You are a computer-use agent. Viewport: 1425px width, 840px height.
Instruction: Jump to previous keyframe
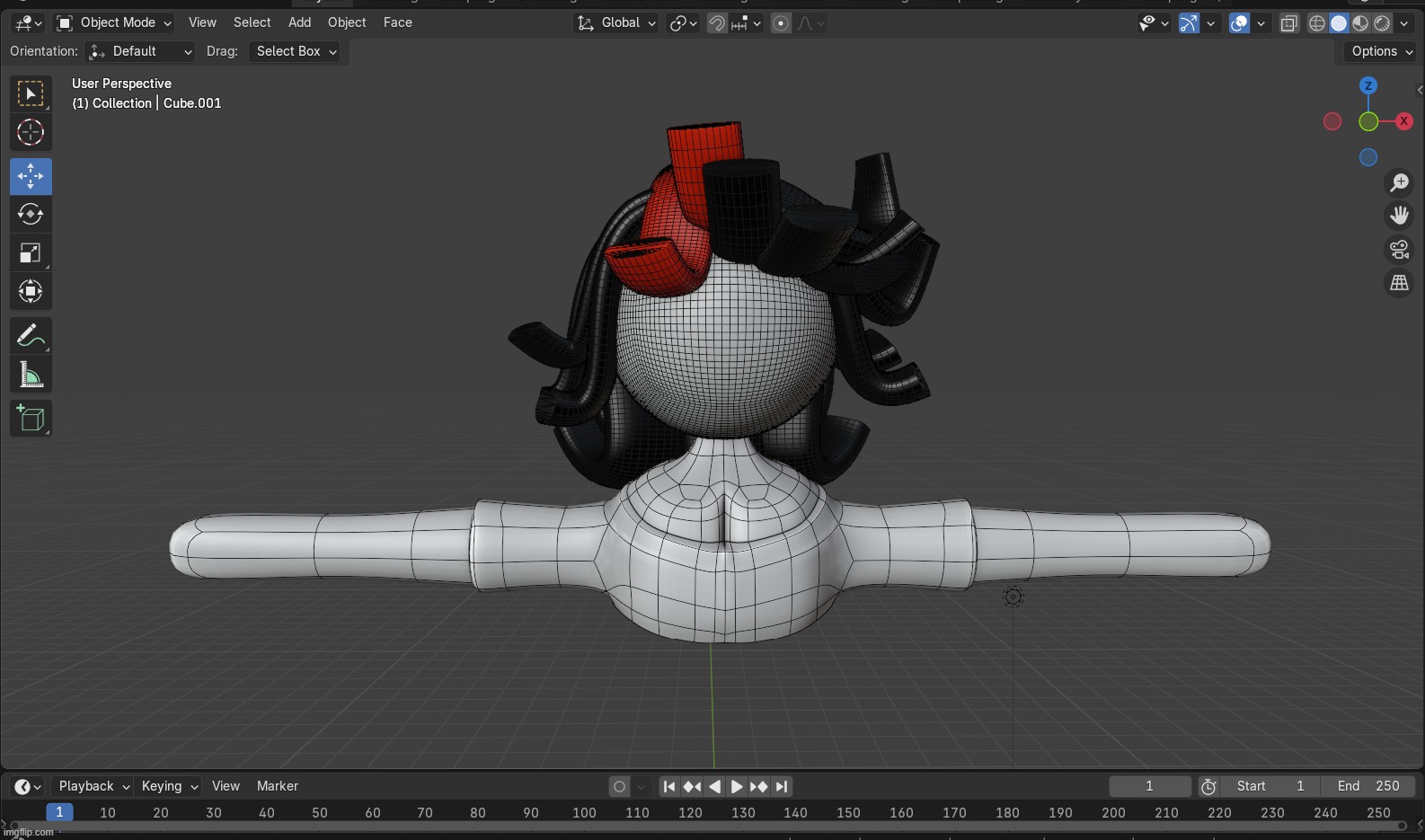pyautogui.click(x=692, y=786)
